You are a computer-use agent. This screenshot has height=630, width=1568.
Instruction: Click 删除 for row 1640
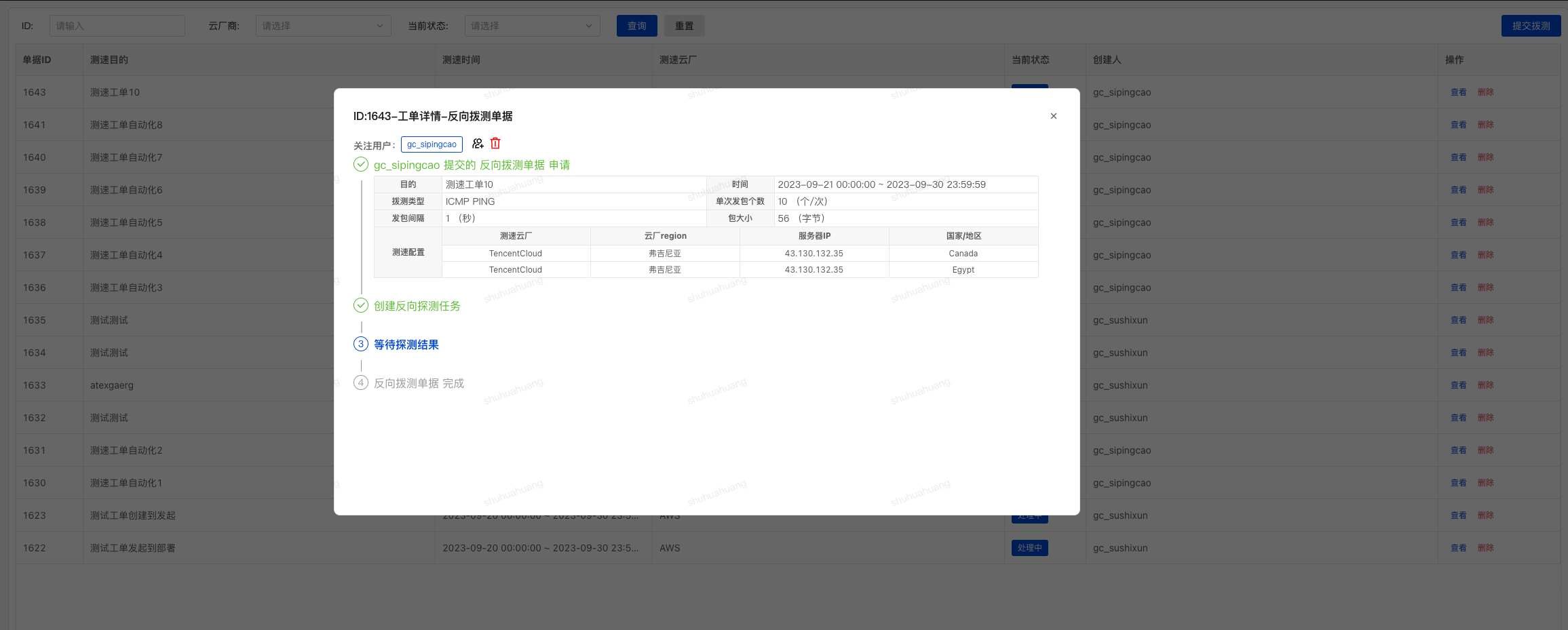click(1485, 157)
